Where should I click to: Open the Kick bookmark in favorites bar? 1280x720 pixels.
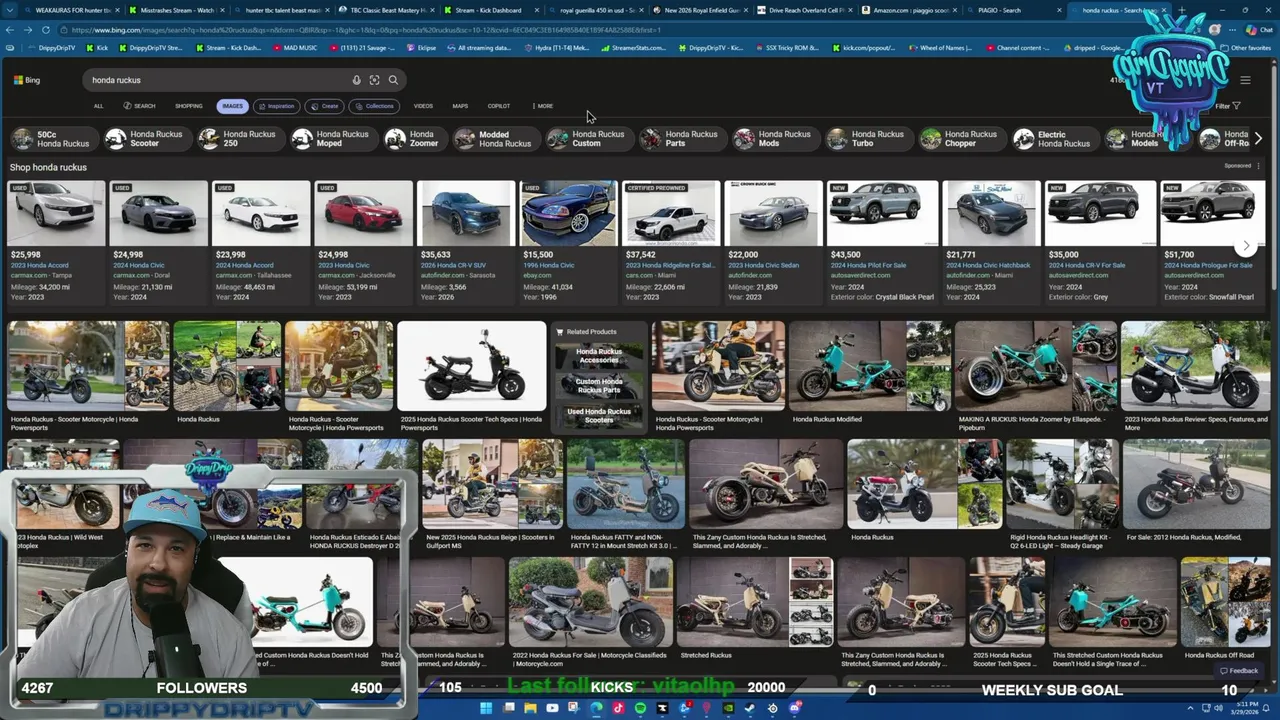98,47
